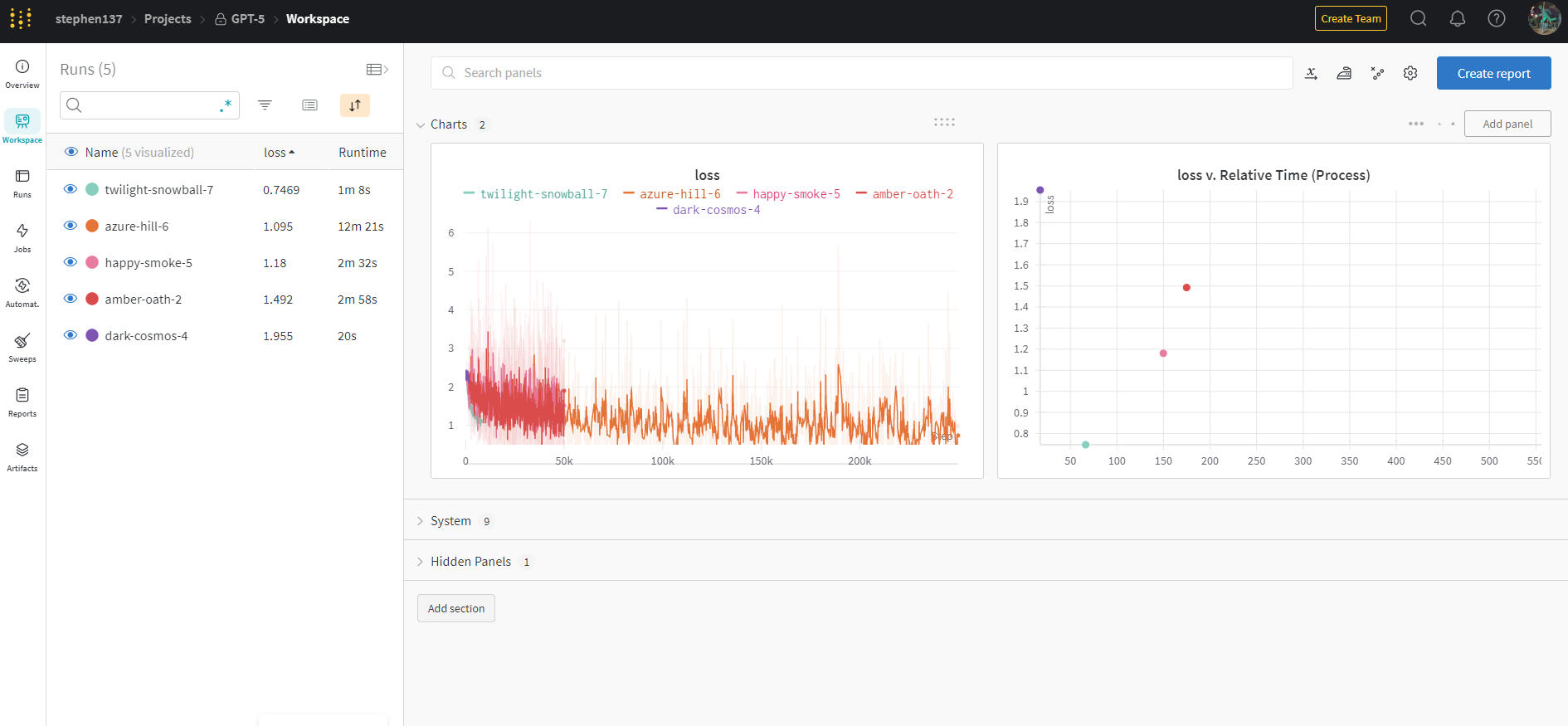Toggle visibility of azure-hill-6
Screen dimensions: 1568x726
pyautogui.click(x=71, y=226)
